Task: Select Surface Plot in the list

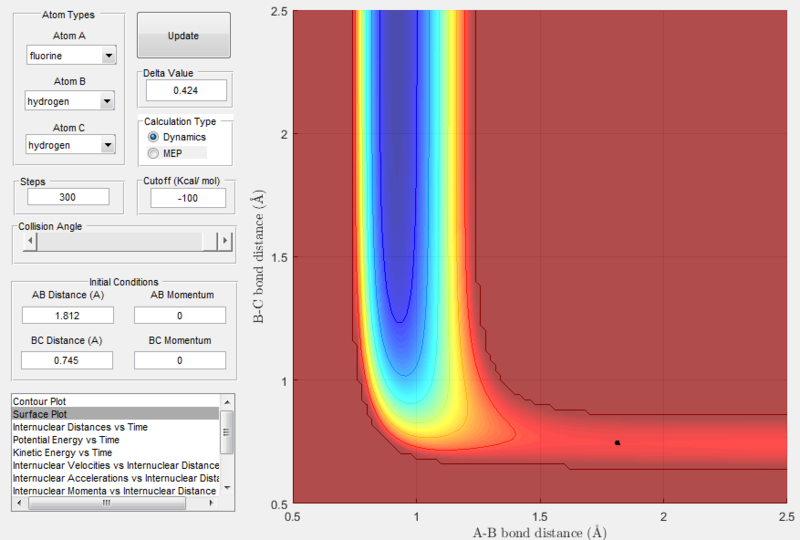Action: [116, 414]
